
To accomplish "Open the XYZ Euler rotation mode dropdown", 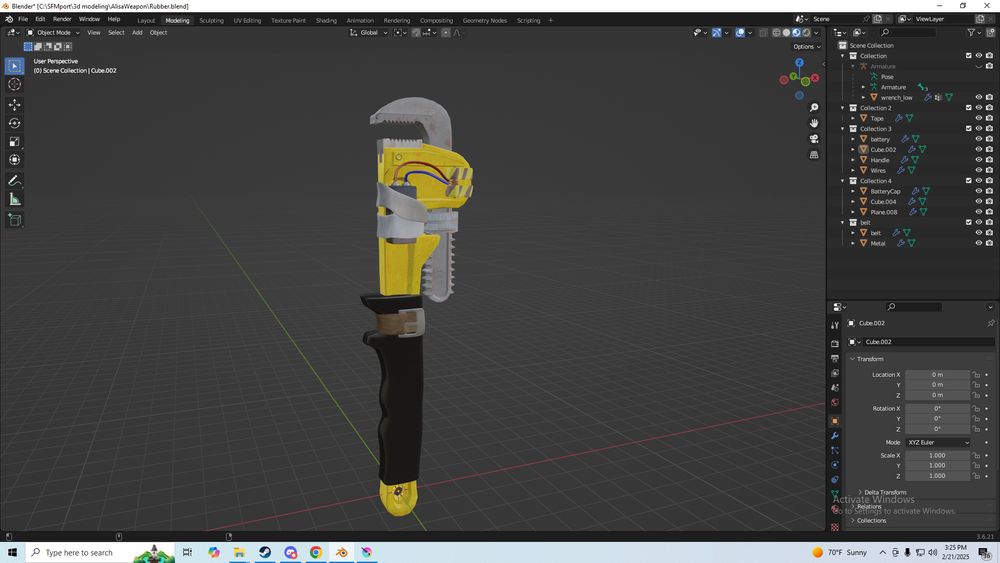I will [938, 442].
